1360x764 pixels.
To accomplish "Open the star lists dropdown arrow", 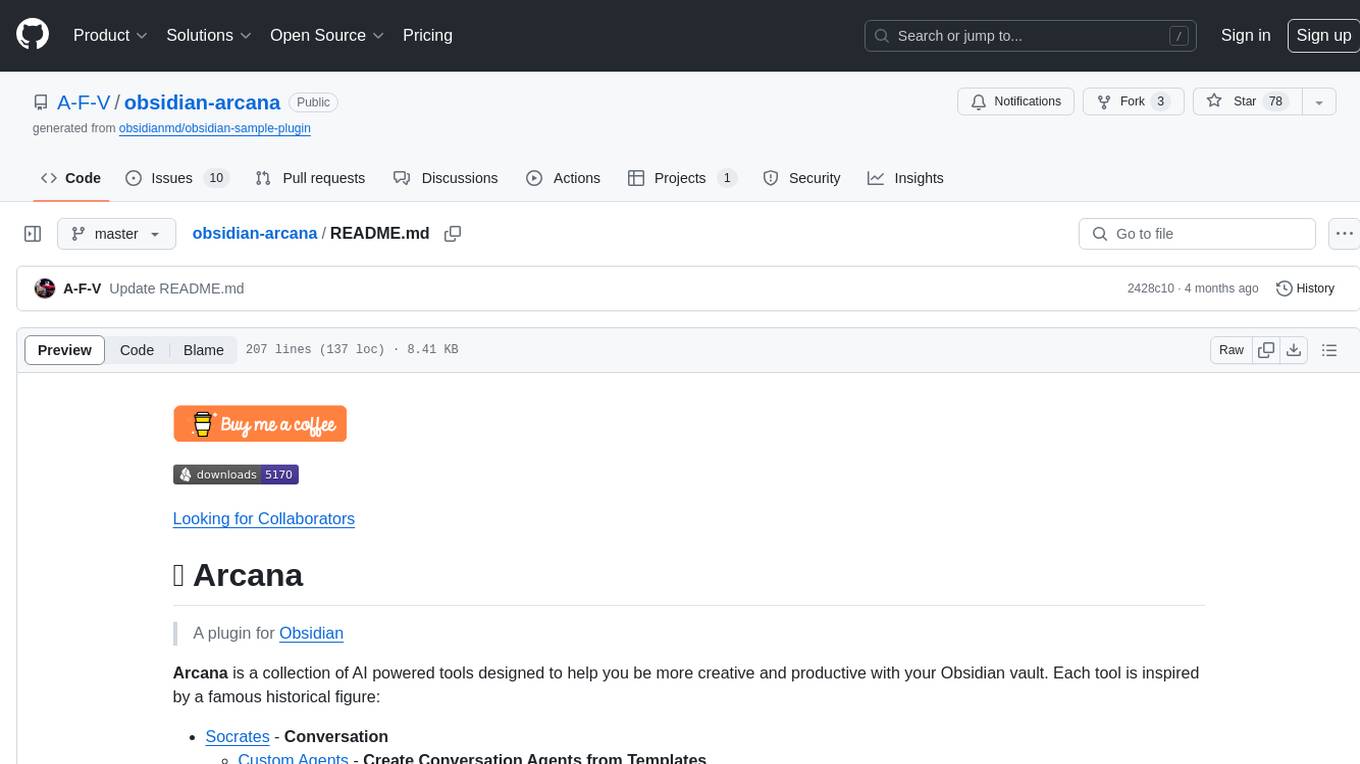I will 1319,102.
